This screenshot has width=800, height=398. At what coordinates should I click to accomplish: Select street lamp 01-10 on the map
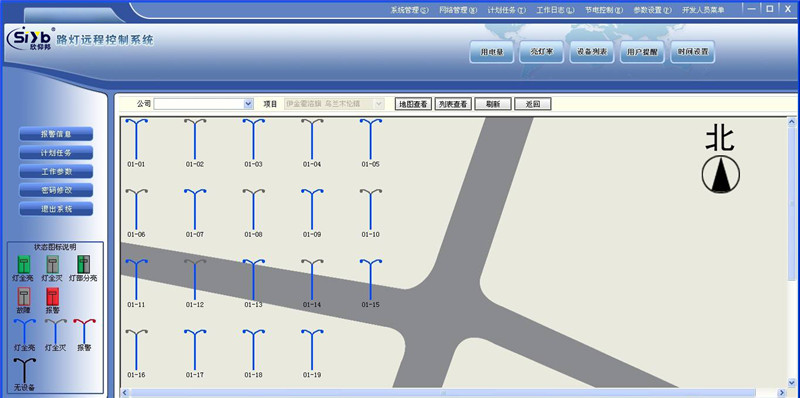371,209
